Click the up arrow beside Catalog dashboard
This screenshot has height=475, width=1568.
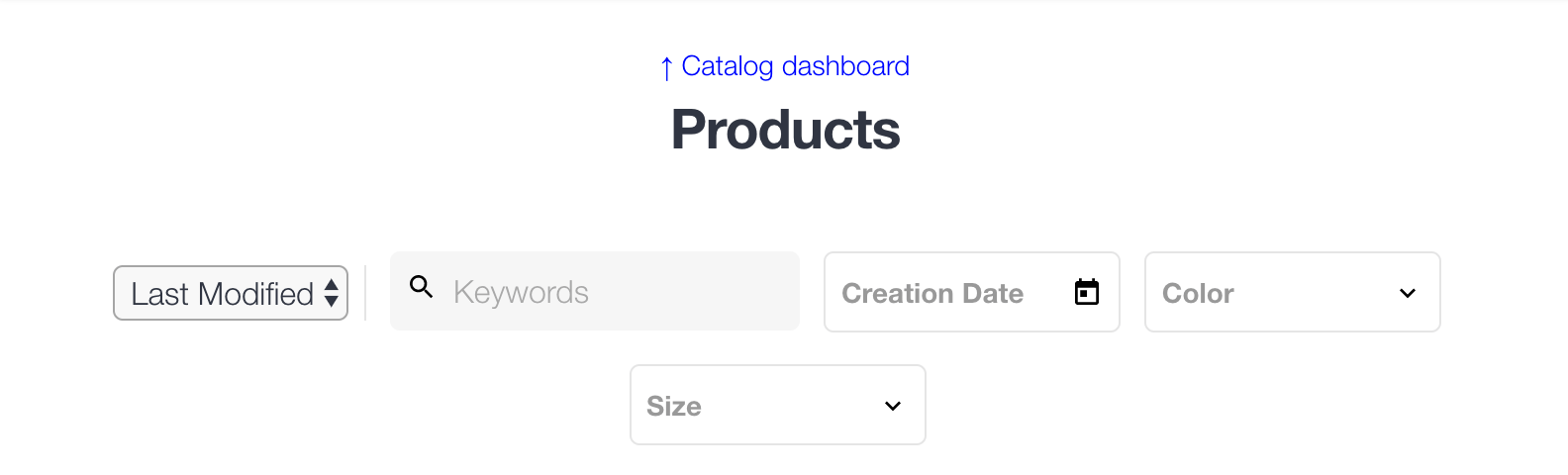click(x=666, y=68)
